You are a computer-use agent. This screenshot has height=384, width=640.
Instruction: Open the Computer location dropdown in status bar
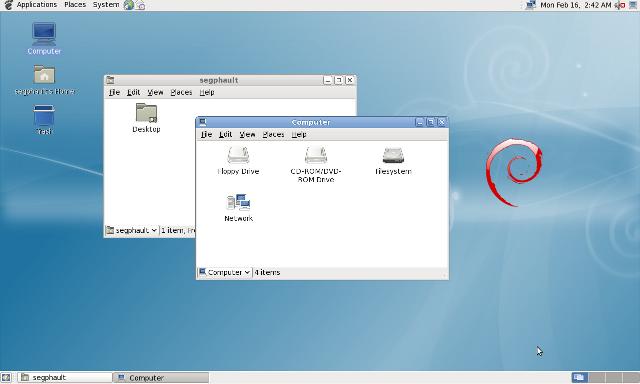tap(224, 272)
